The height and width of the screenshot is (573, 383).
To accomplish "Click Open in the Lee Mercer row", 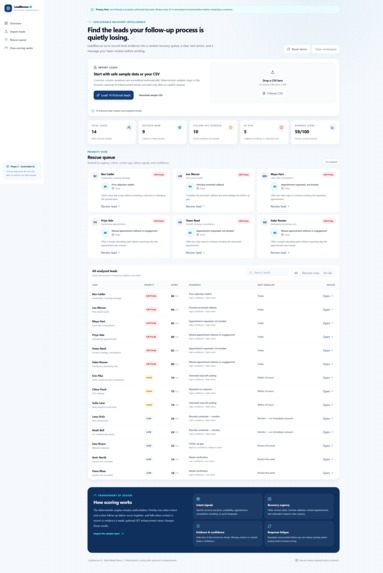I will click(x=328, y=310).
